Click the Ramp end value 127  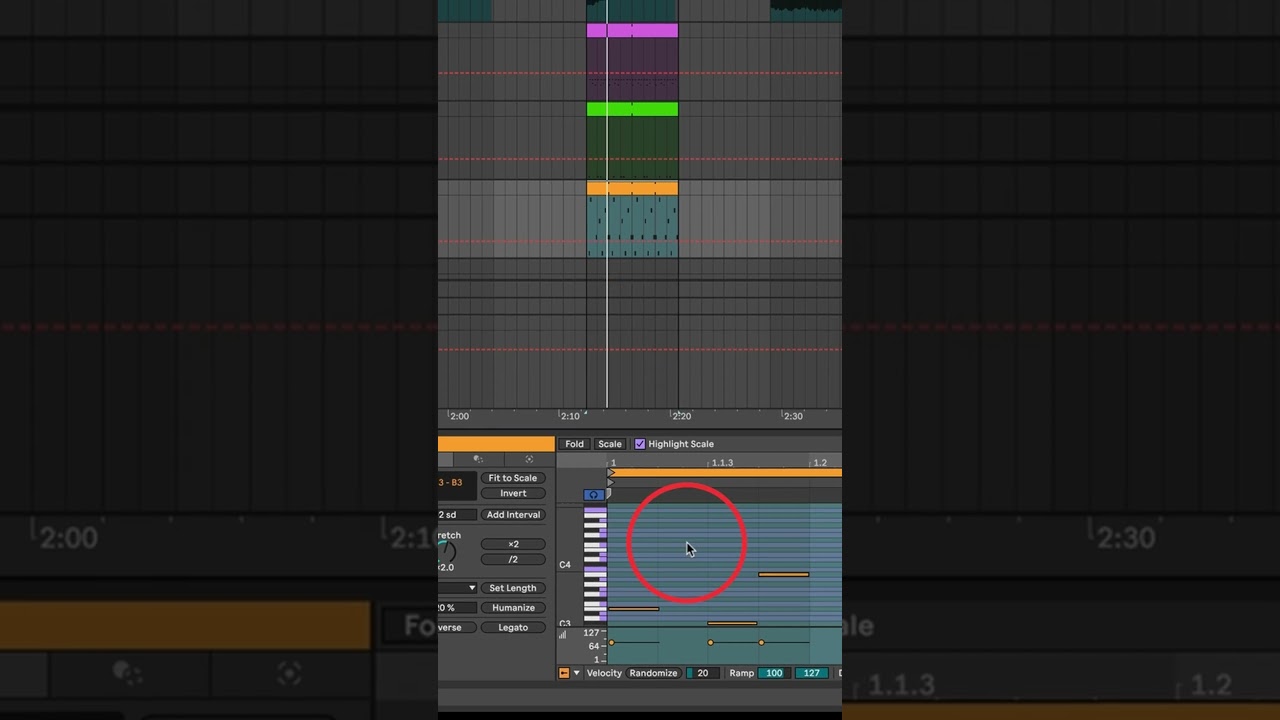811,673
